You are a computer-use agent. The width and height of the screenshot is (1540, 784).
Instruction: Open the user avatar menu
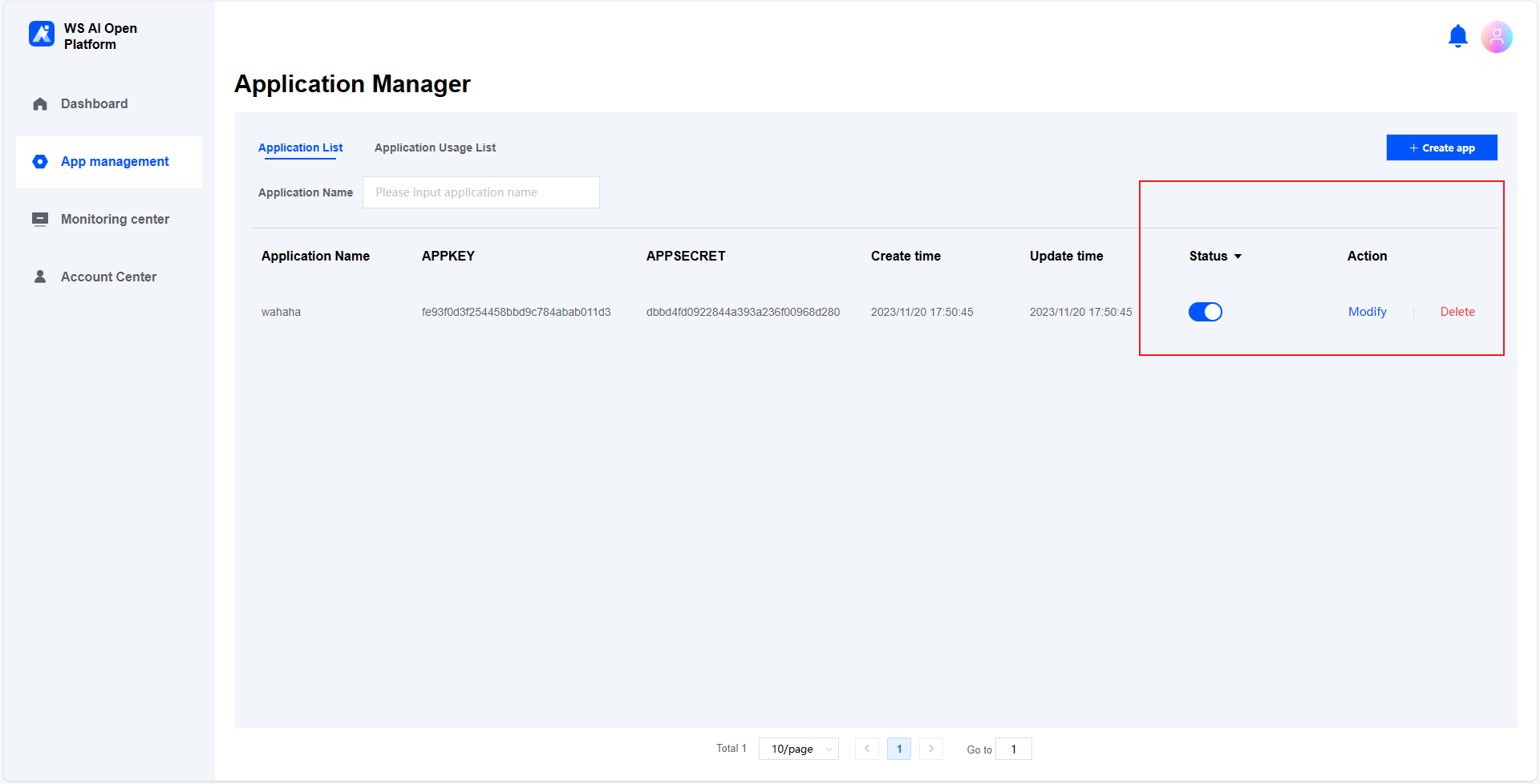point(1496,37)
